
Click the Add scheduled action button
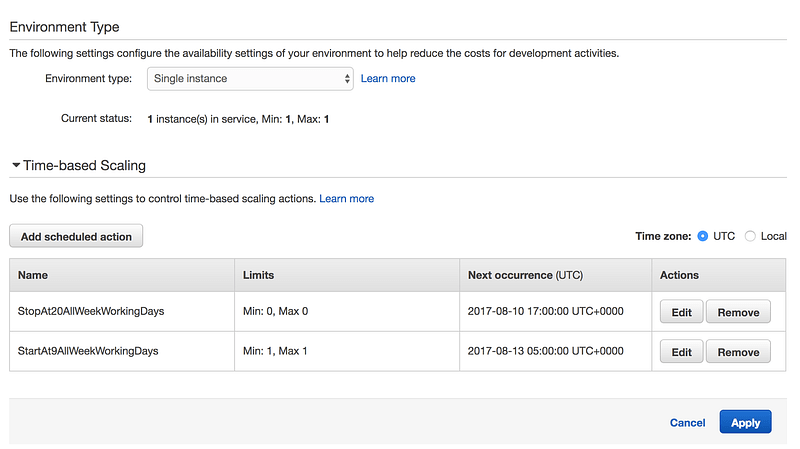tap(76, 236)
